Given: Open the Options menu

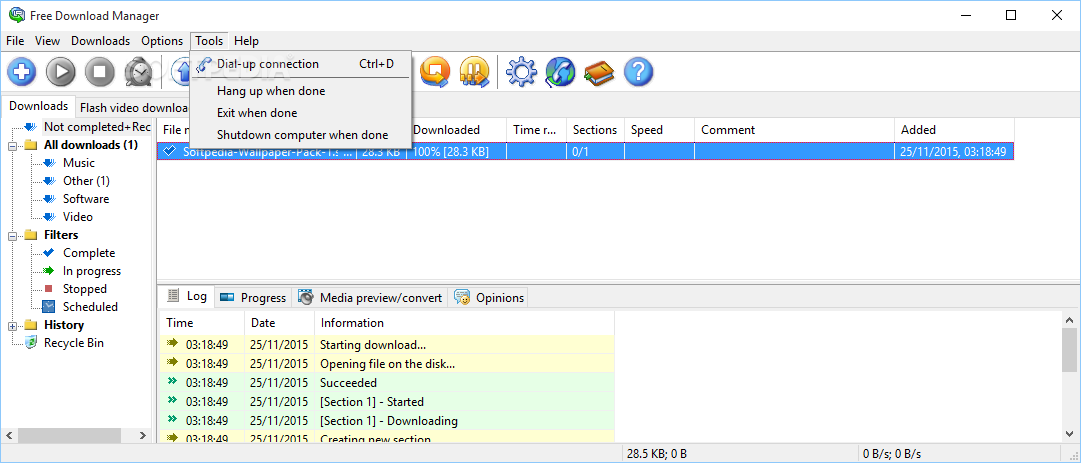Looking at the screenshot, I should coord(162,41).
